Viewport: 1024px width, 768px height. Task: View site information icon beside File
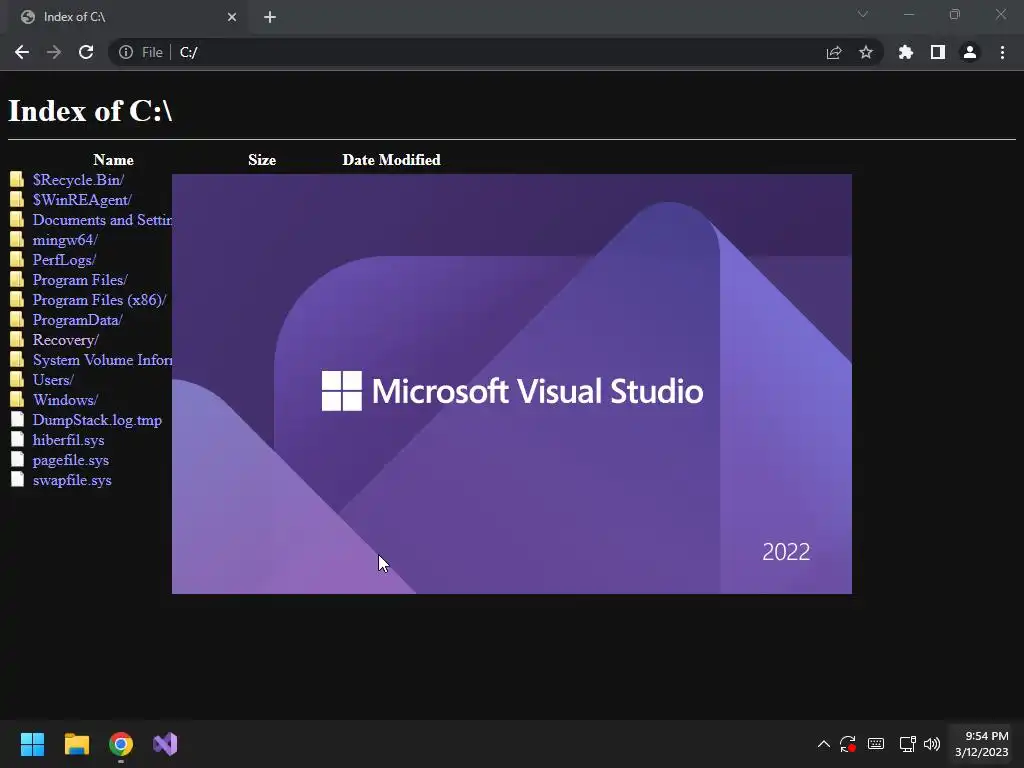pyautogui.click(x=126, y=52)
